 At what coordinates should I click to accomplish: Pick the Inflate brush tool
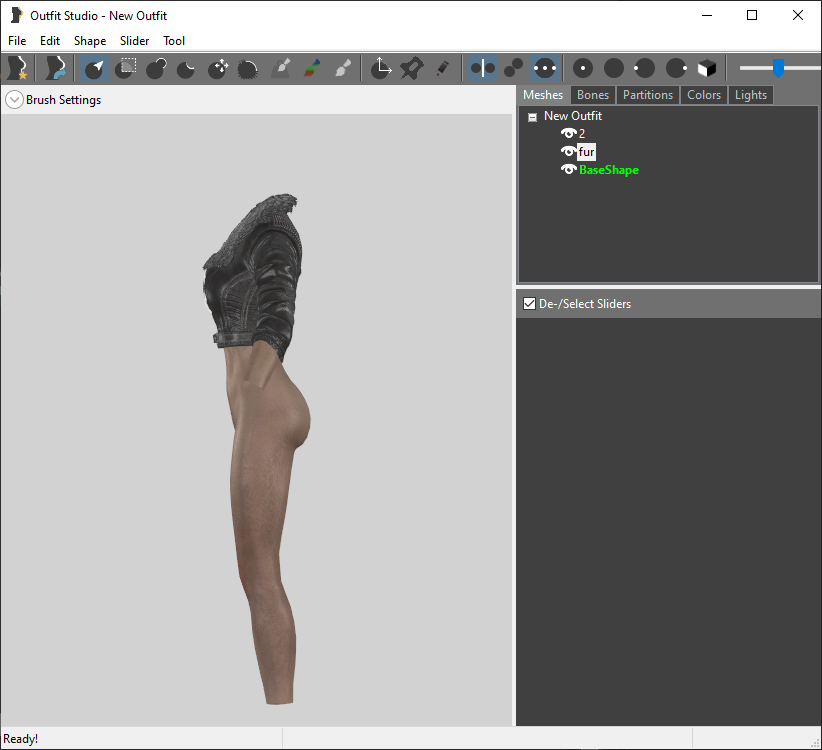click(x=156, y=68)
